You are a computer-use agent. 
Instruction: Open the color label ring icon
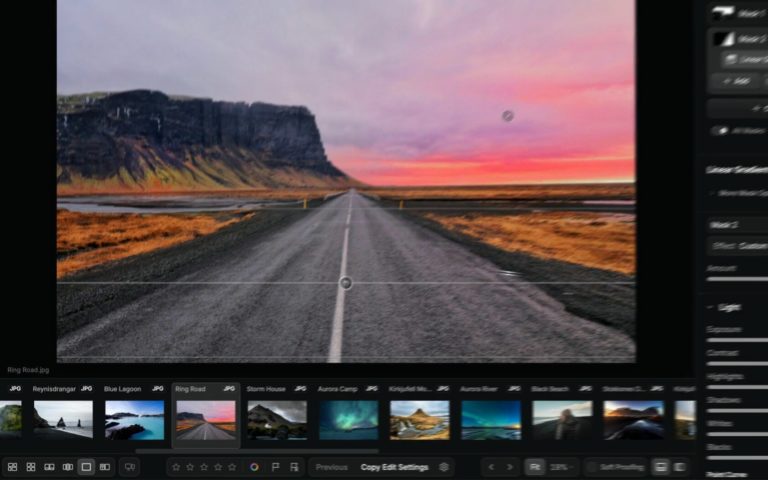[x=254, y=467]
